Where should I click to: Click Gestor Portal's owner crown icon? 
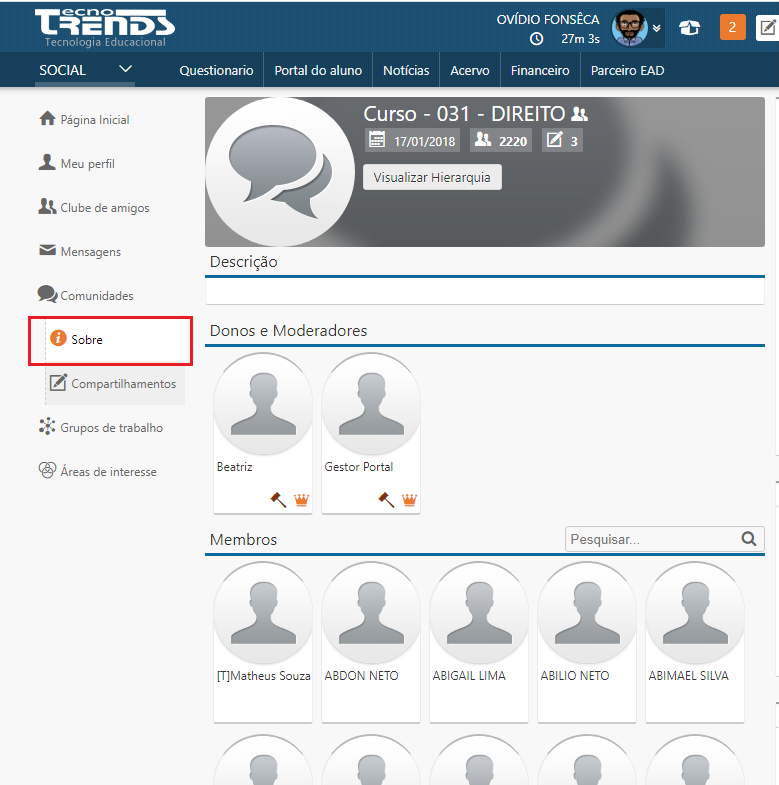pos(409,499)
